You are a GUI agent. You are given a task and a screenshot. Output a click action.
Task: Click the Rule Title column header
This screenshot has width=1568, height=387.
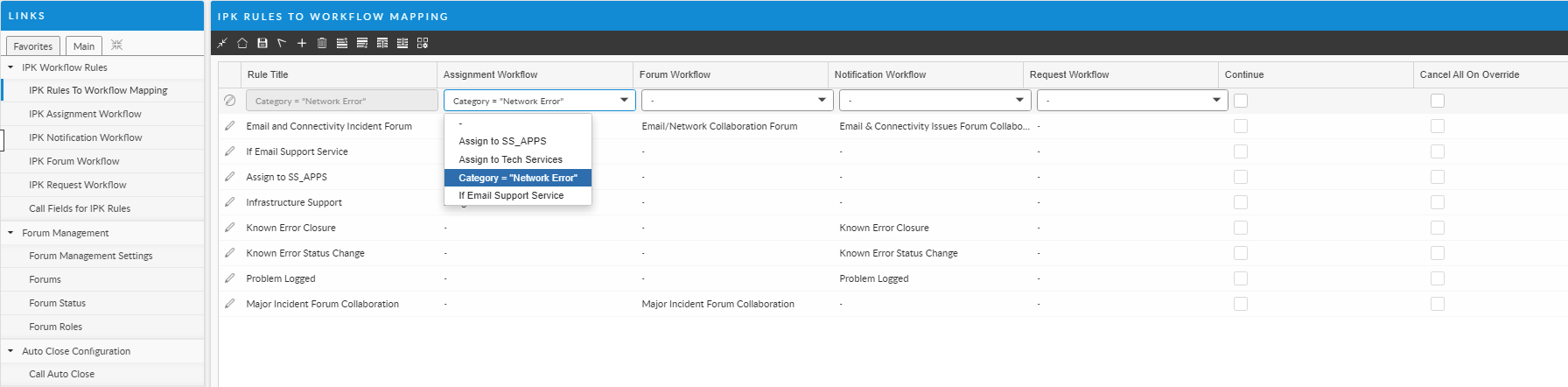tap(268, 74)
